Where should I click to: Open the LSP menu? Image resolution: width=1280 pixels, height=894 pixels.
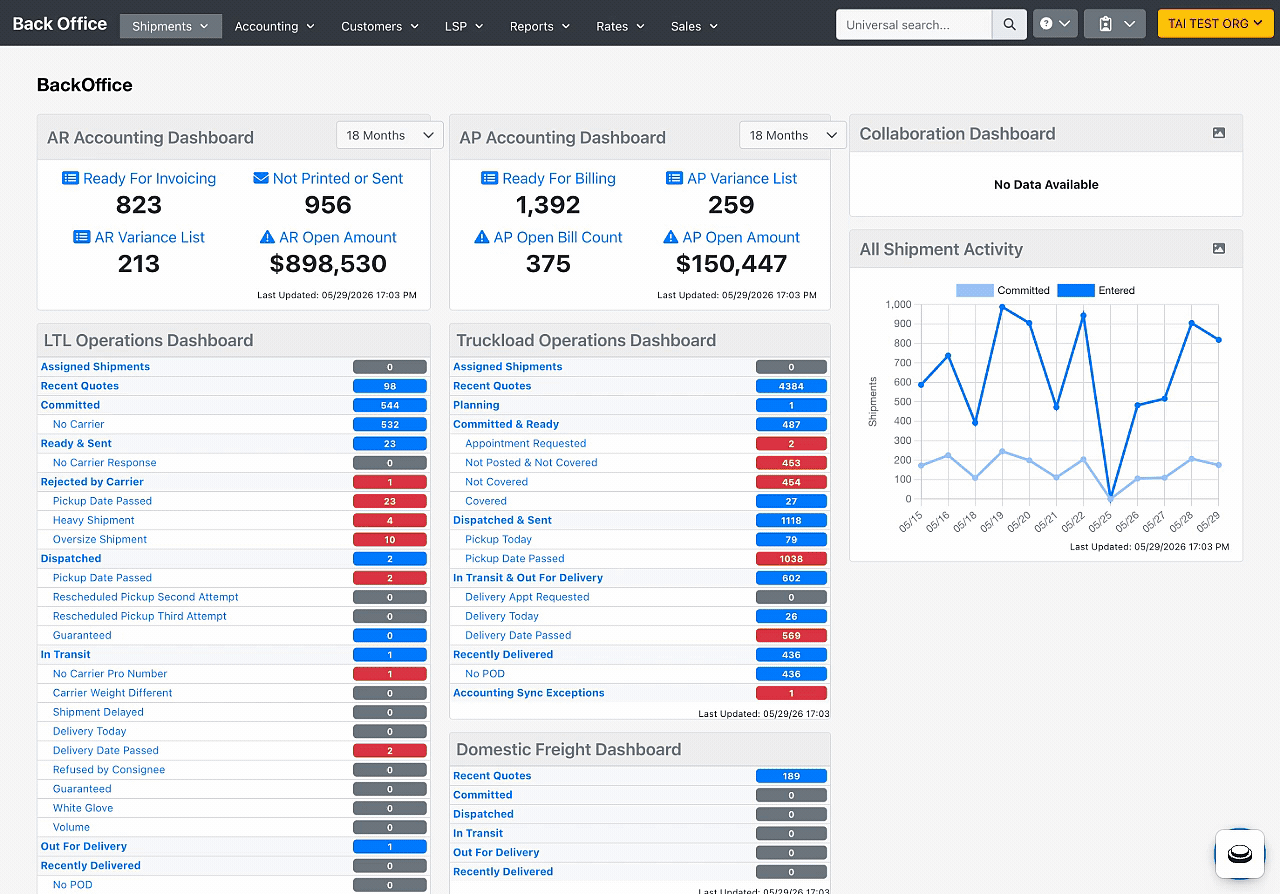tap(464, 26)
